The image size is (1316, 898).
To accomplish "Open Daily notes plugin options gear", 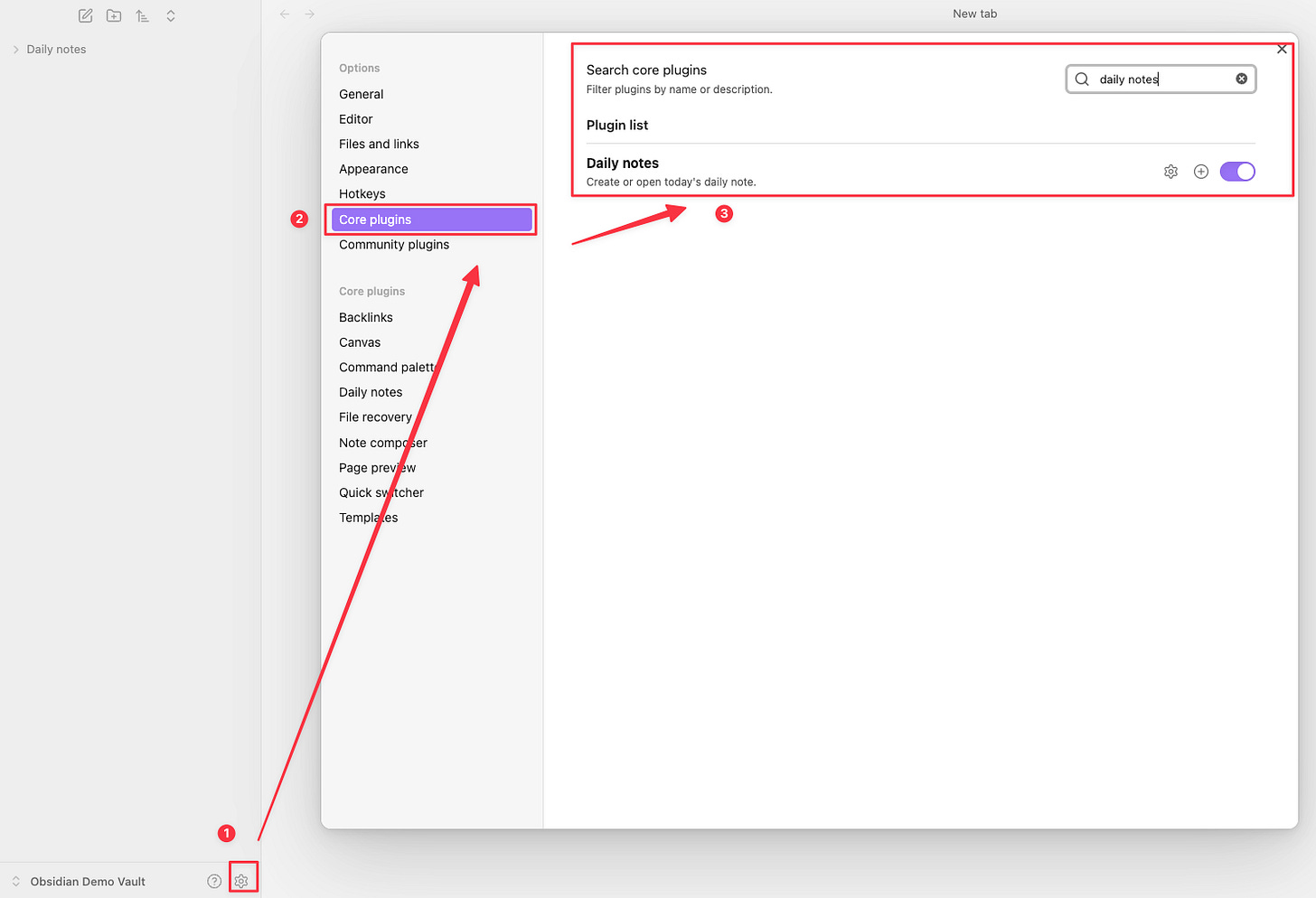I will pyautogui.click(x=1170, y=171).
